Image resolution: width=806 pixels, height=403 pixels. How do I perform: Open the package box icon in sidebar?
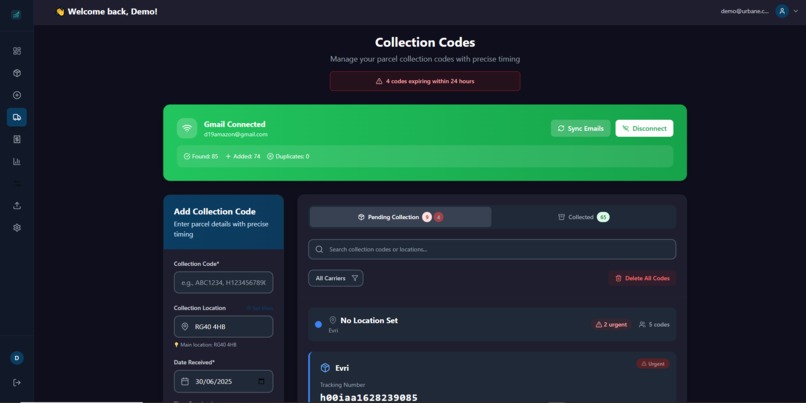[17, 73]
